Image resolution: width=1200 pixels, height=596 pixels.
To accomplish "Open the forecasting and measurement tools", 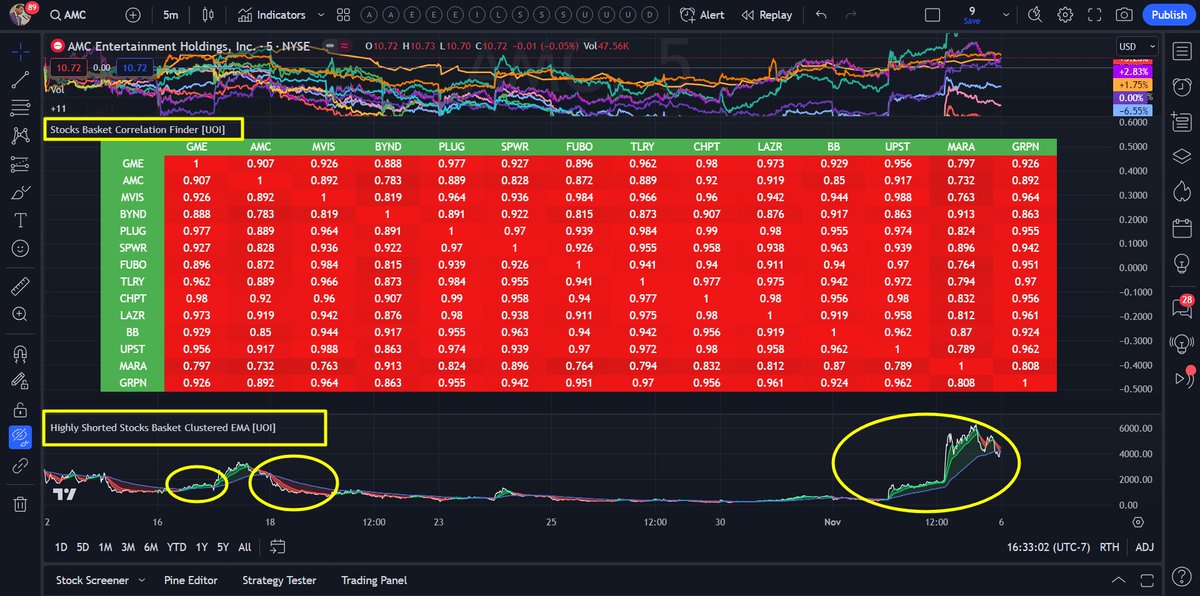I will point(20,163).
